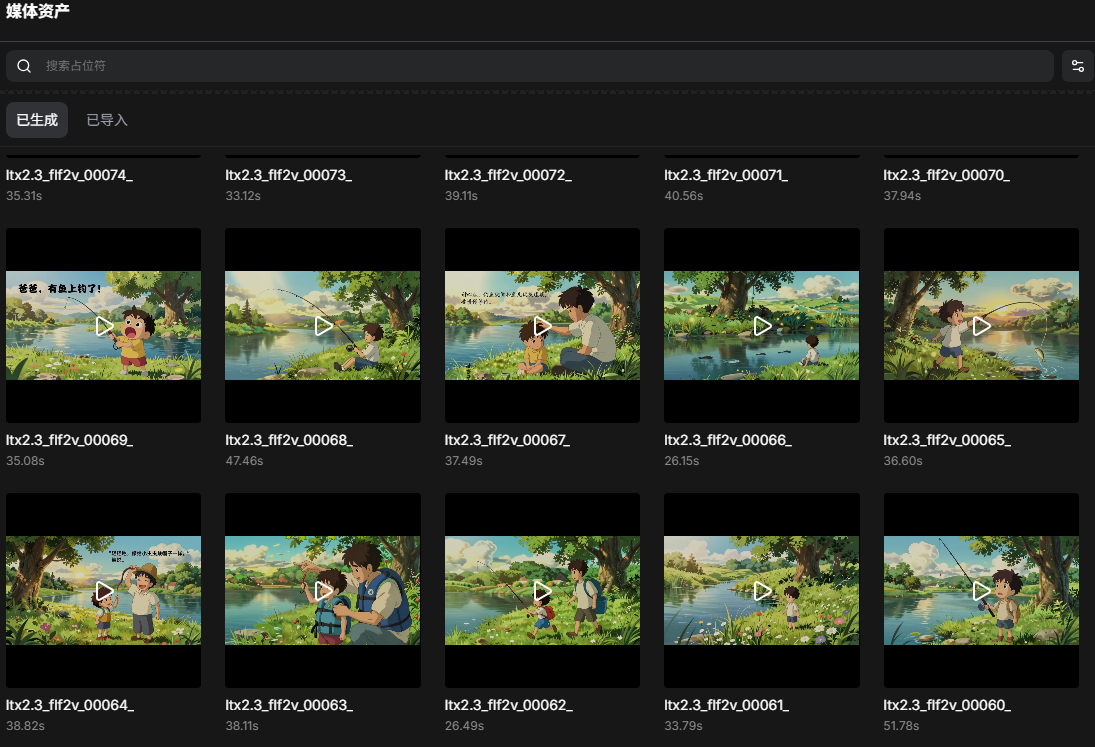
Task: Play the ltx2.3_flf2v_00061_ video
Action: click(762, 591)
